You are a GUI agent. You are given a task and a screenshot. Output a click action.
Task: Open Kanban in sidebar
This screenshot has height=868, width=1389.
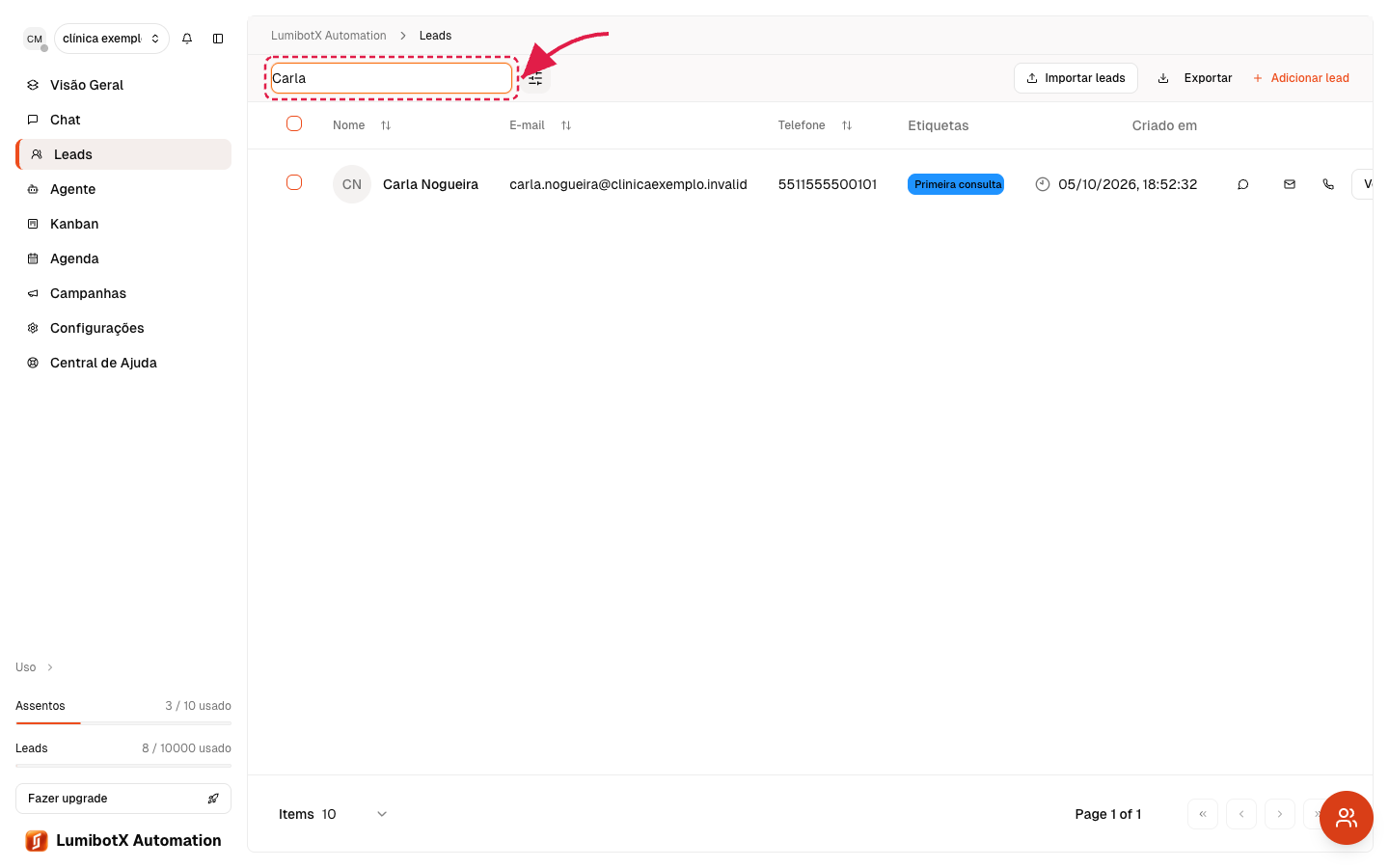pos(123,224)
